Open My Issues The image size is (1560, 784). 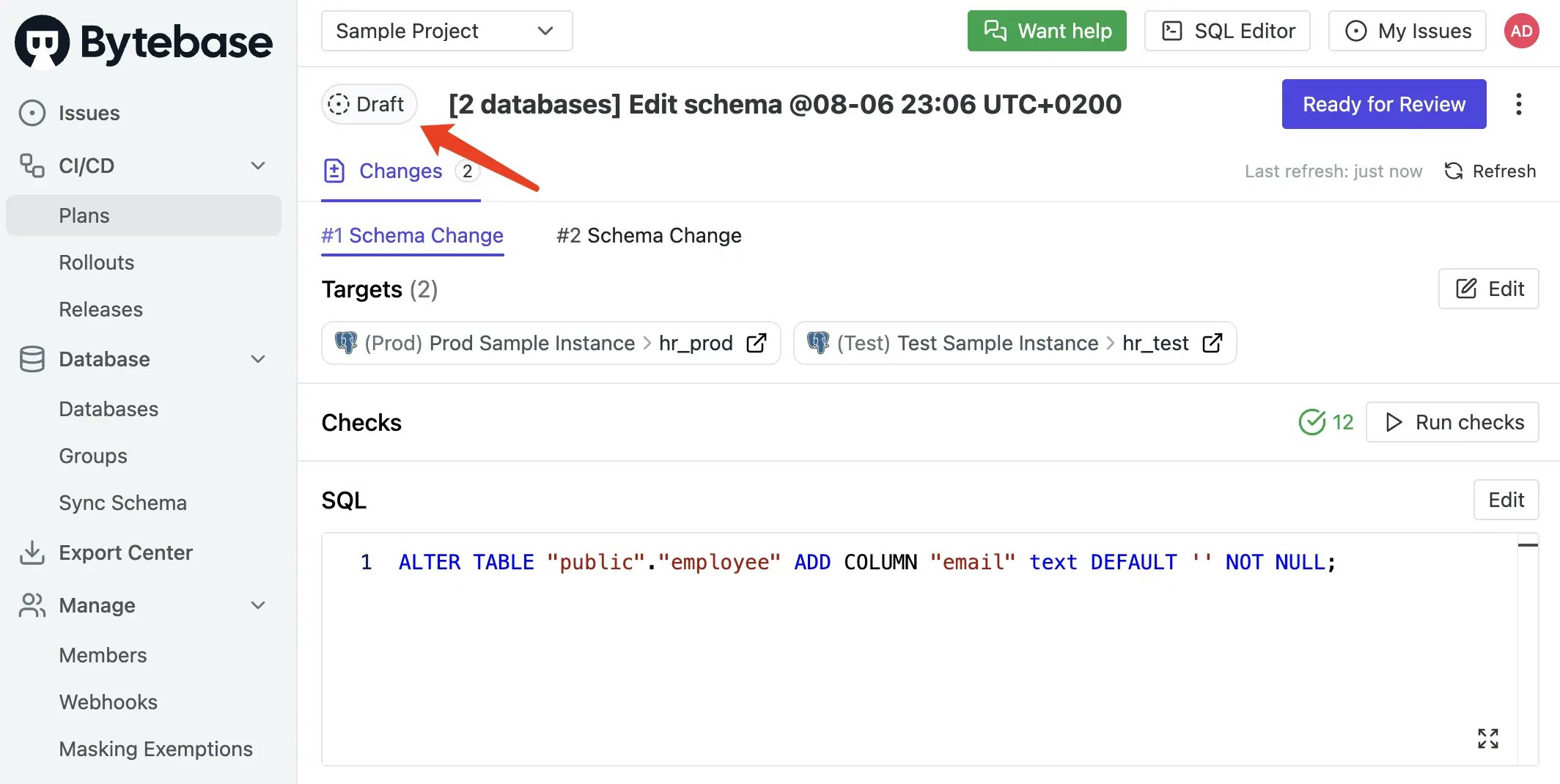click(1407, 31)
